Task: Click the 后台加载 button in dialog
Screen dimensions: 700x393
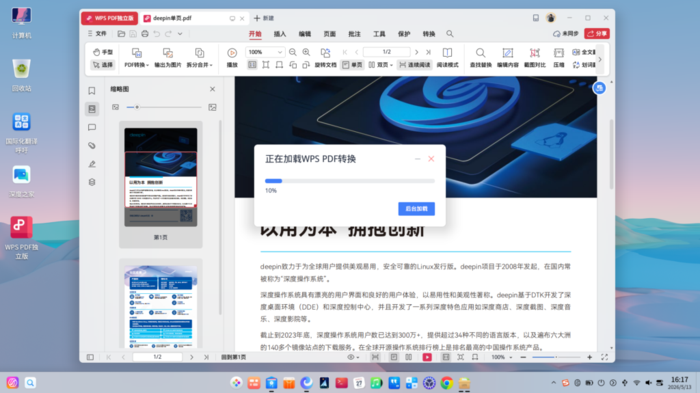Action: coord(417,209)
